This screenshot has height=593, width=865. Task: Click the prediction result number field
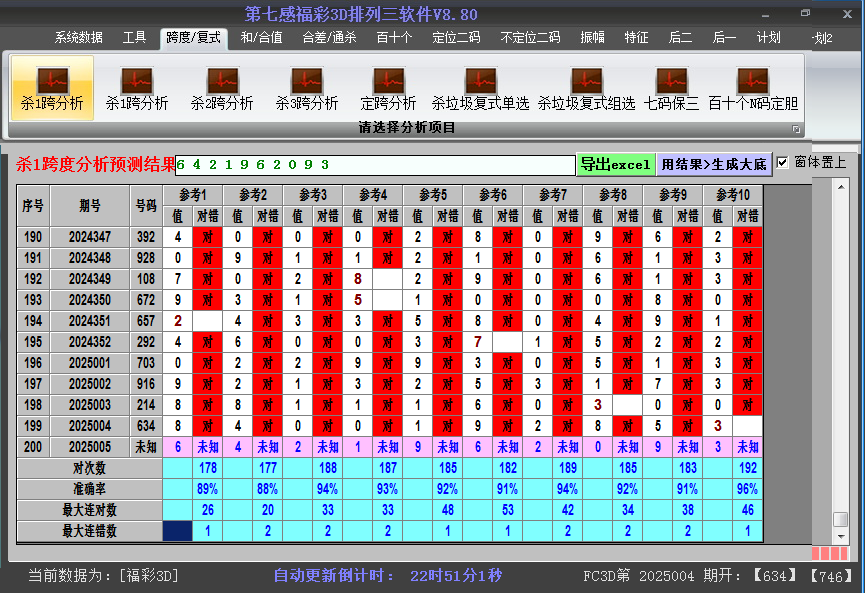tap(375, 164)
